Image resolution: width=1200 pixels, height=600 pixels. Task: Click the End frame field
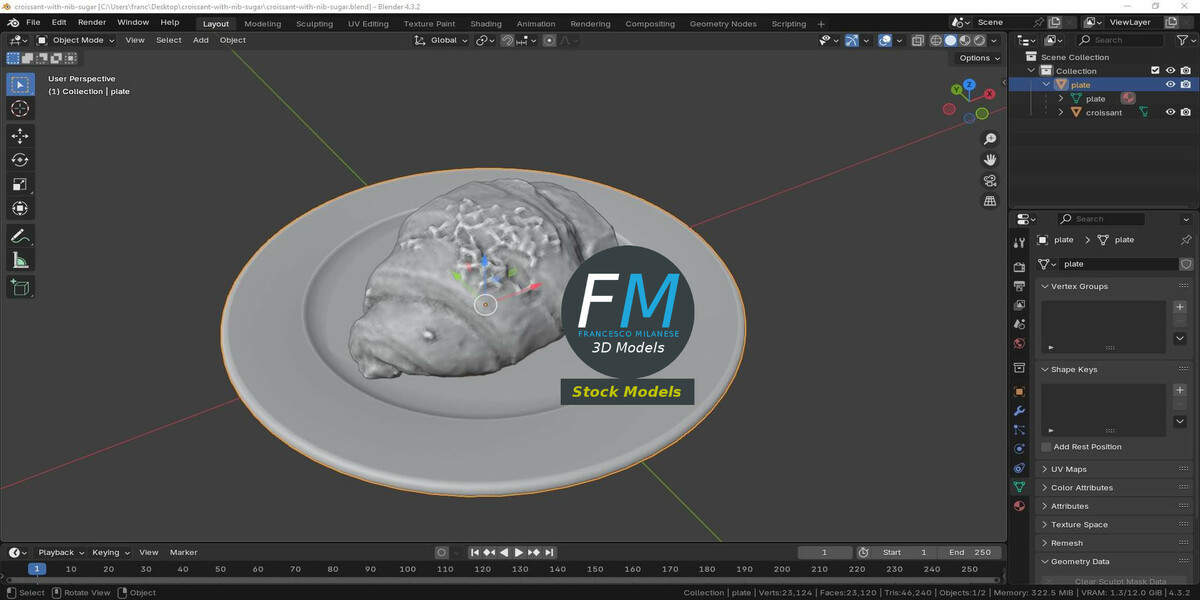(x=970, y=553)
